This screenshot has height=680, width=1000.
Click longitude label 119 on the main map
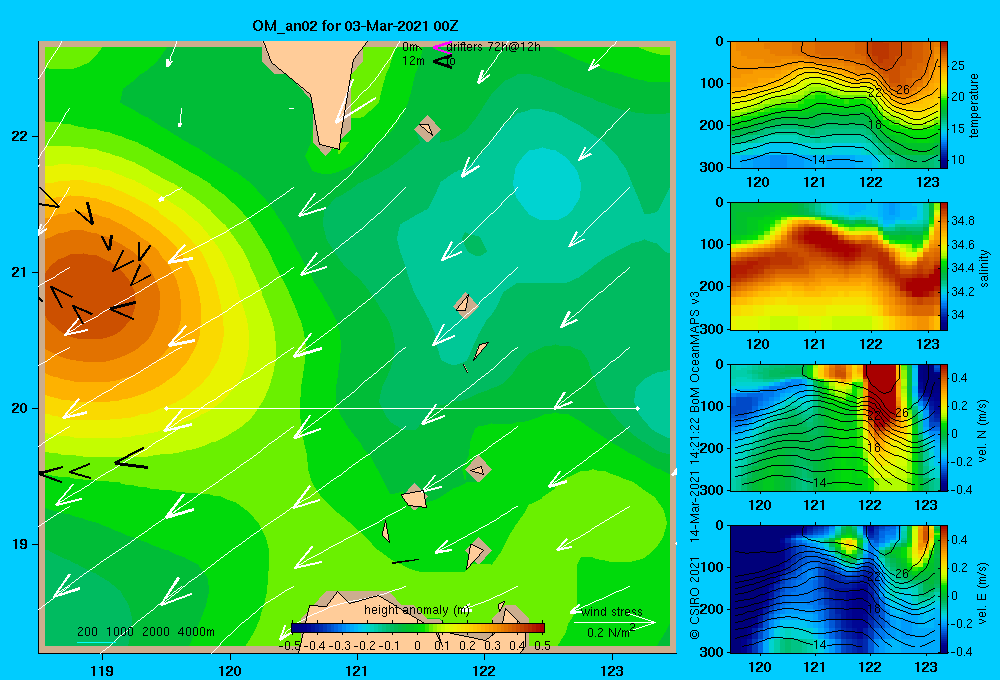coord(102,670)
